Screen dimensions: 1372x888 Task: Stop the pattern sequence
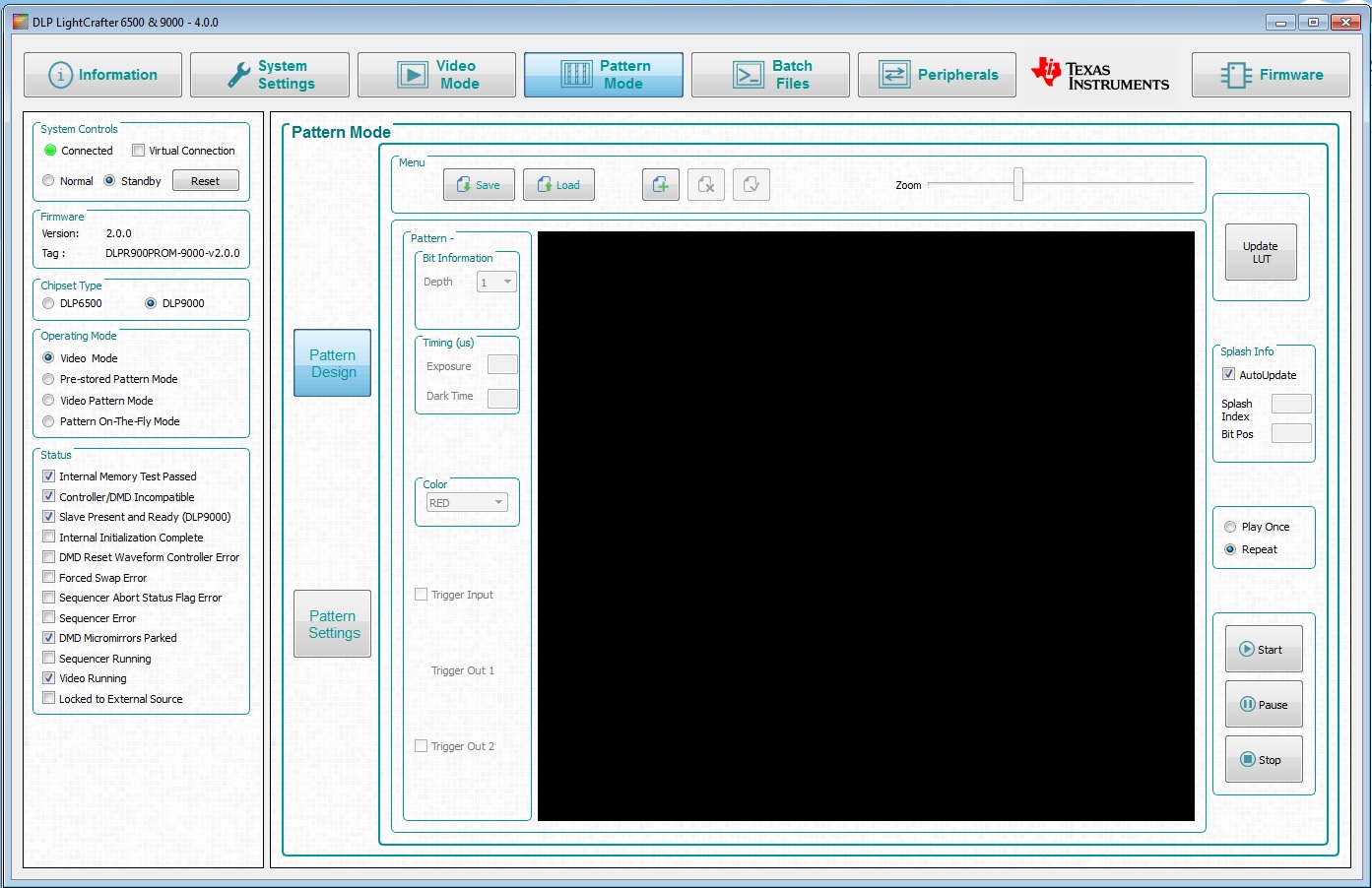[x=1264, y=760]
